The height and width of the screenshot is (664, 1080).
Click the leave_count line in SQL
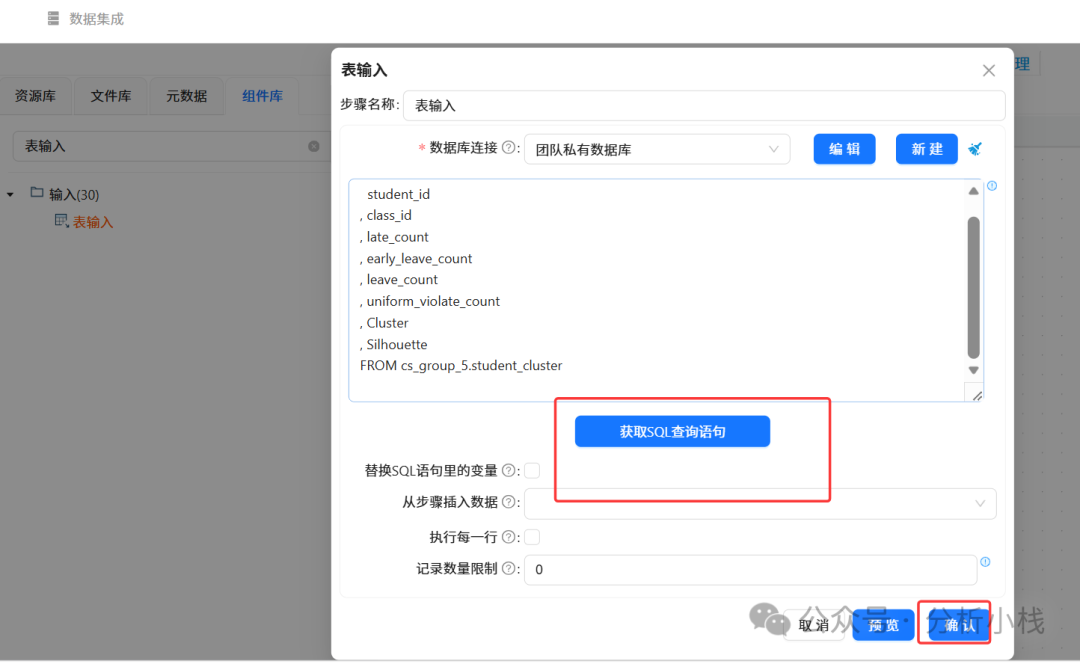click(399, 280)
